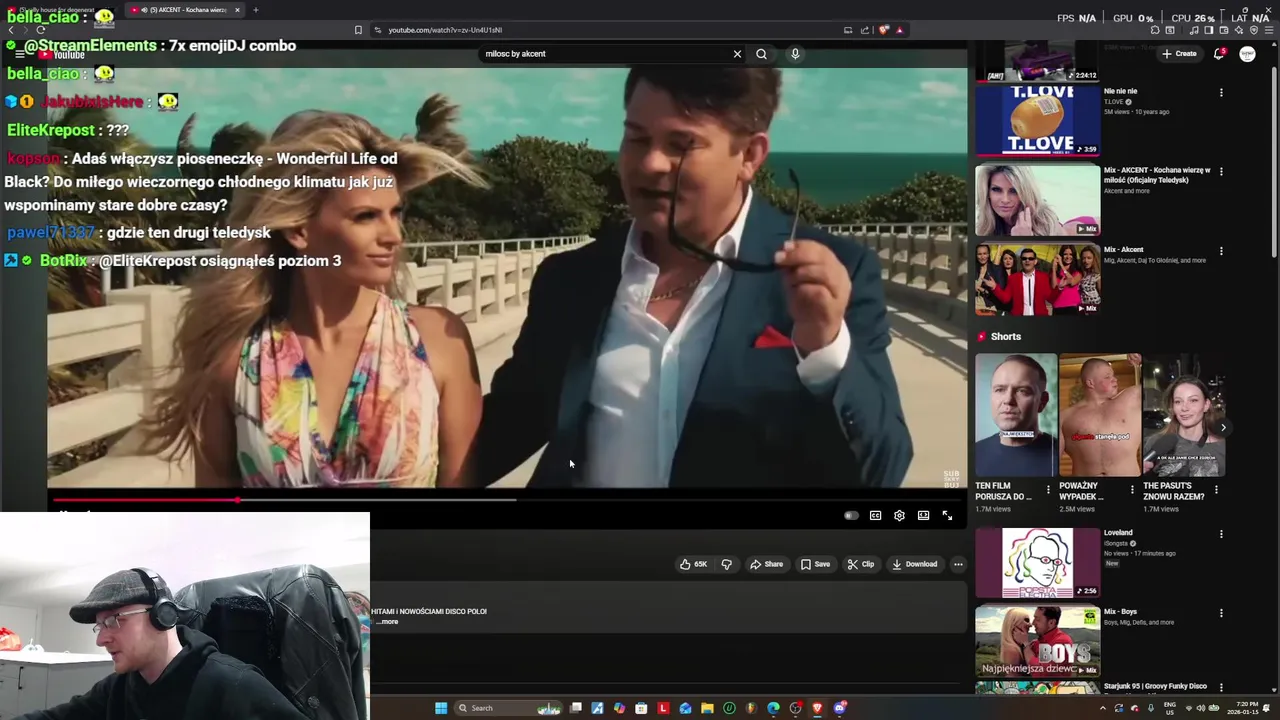Click the Windows taskbar Search box
This screenshot has height=720, width=1280.
coord(507,708)
